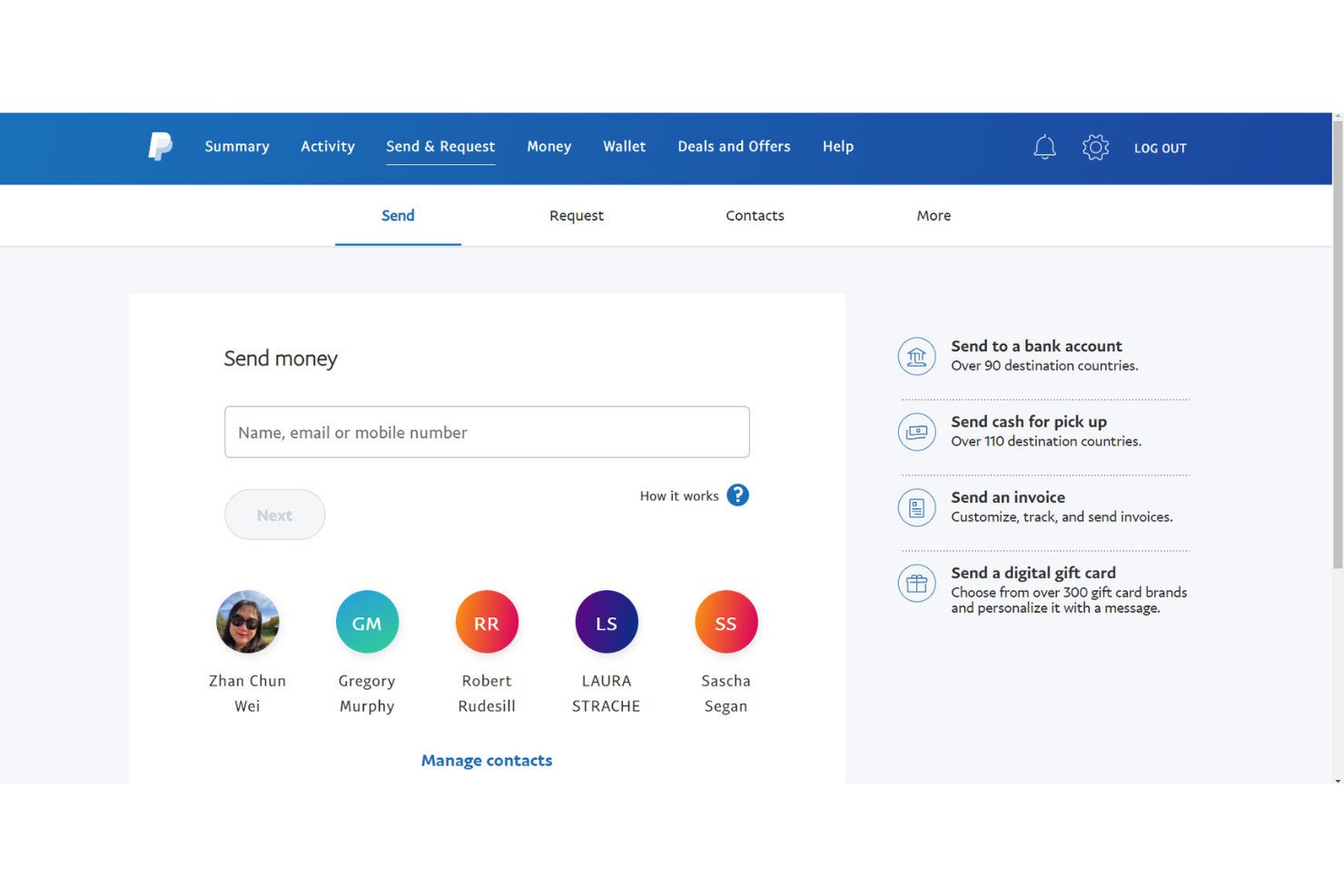Open Send to a bank account
The height and width of the screenshot is (896, 1344).
(x=1036, y=346)
